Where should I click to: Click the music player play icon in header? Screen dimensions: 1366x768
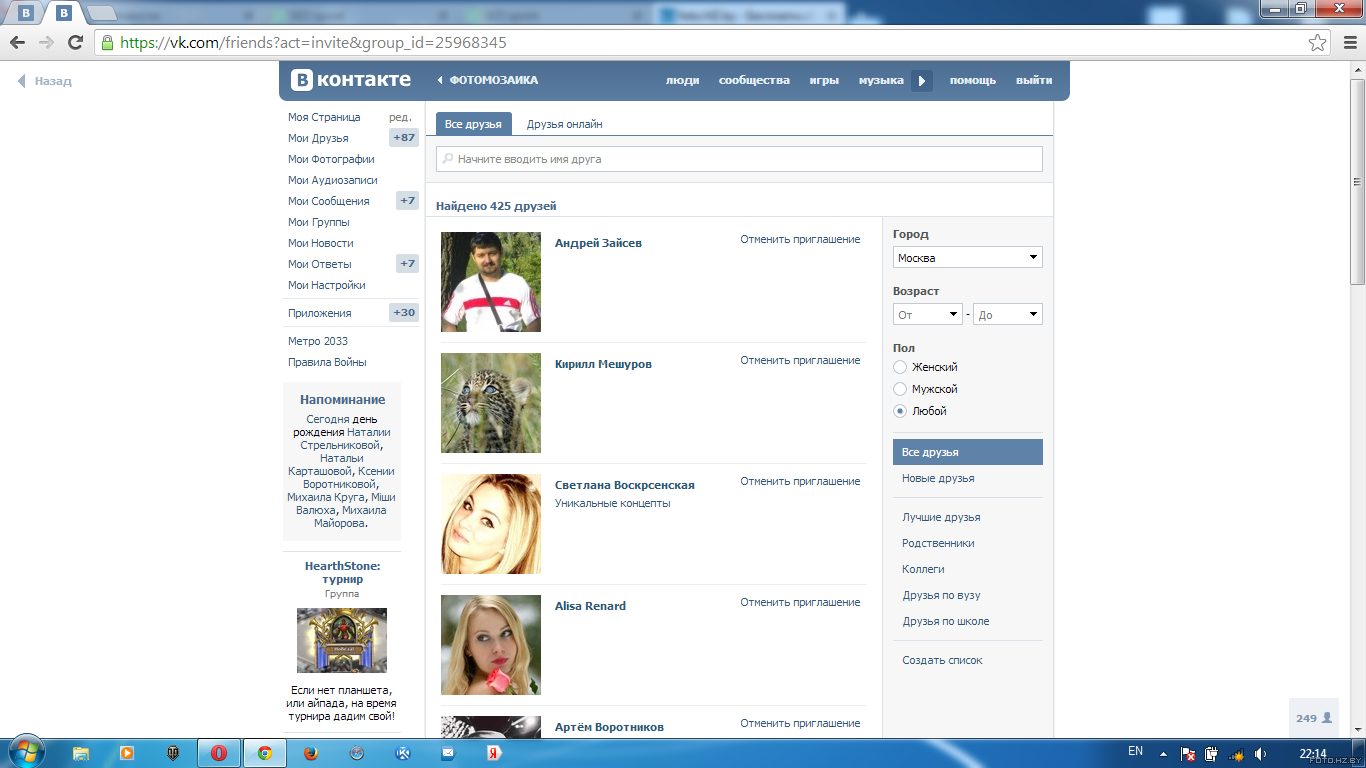click(x=922, y=81)
